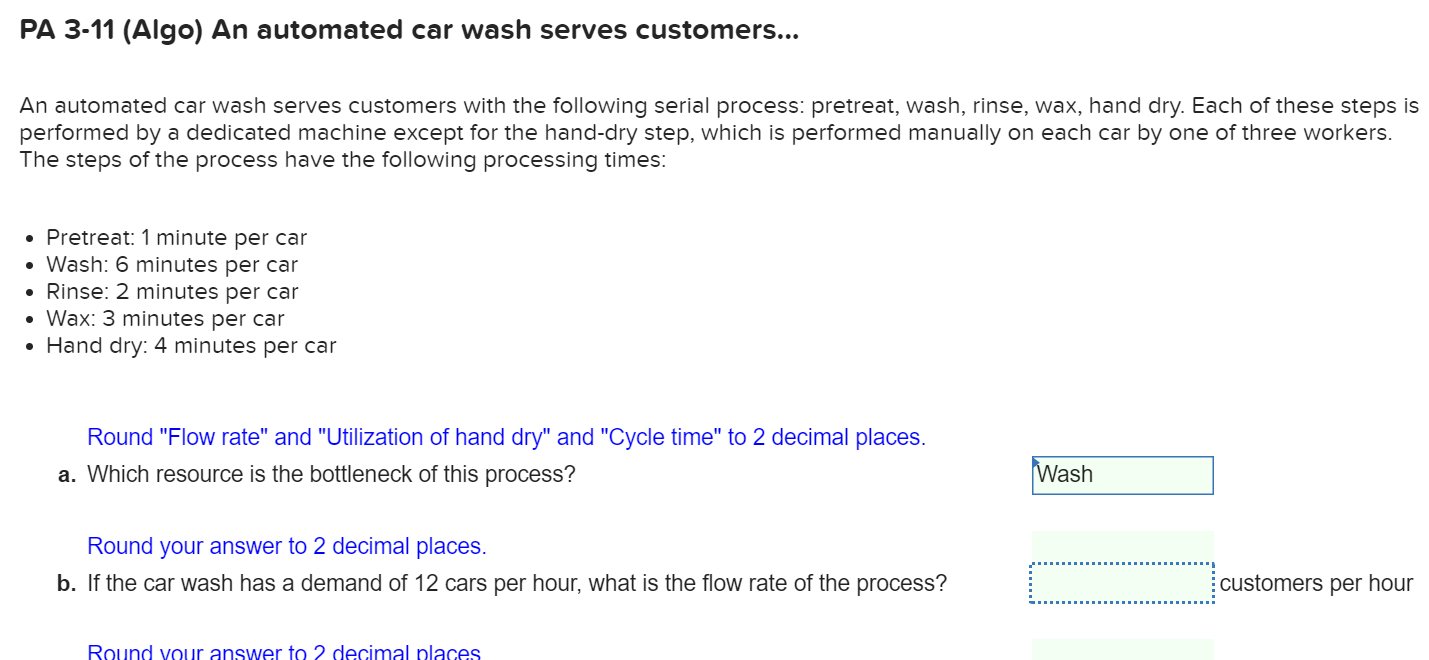Click the blue rounding instruction above question a
1429x660 pixels.
pos(506,437)
